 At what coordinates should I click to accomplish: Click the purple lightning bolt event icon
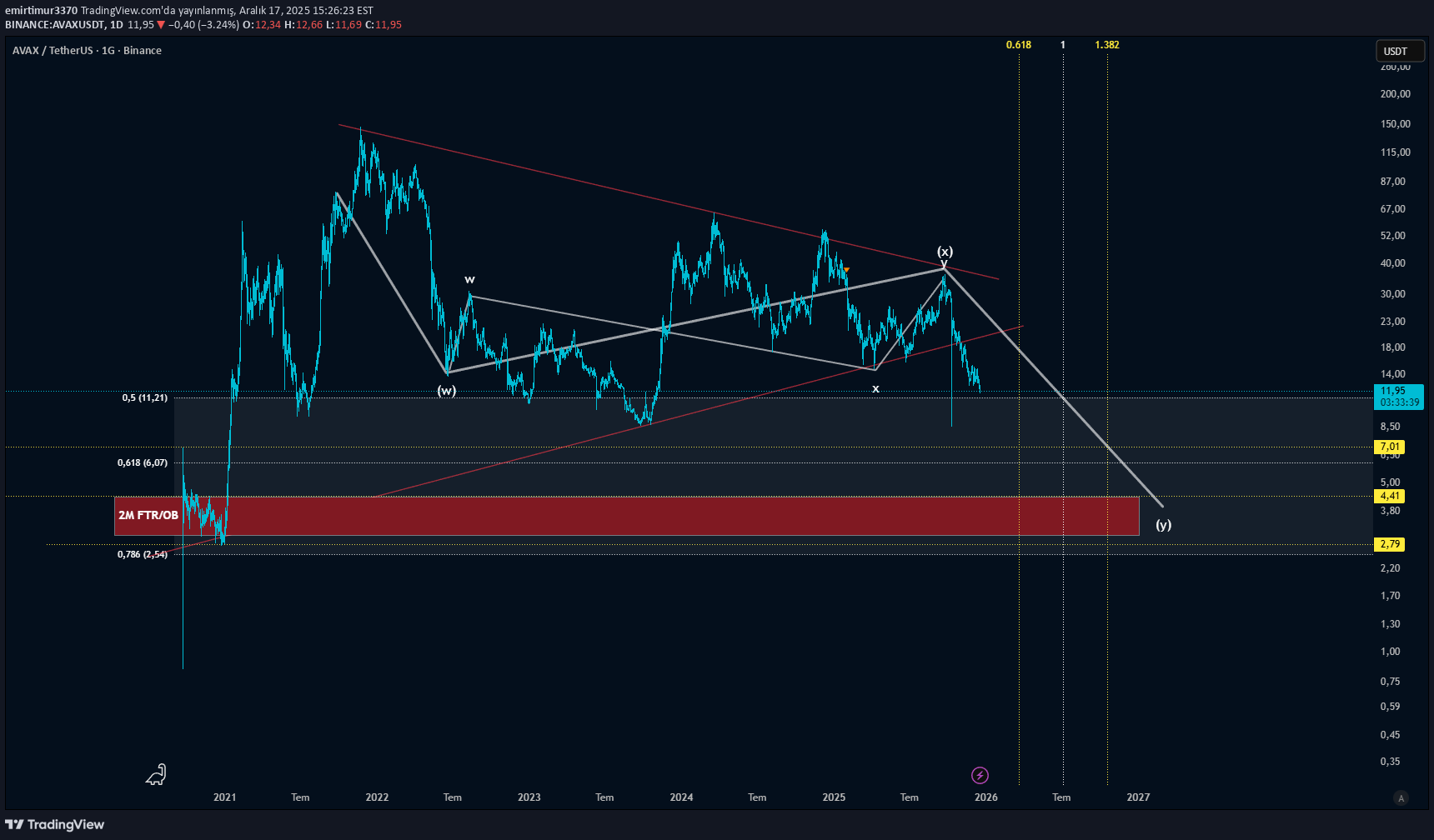[980, 776]
